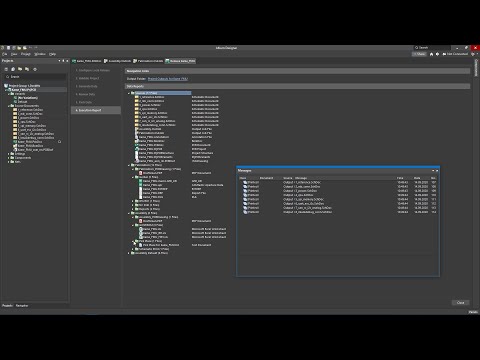Viewport: 480px width, 360px height.
Task: Expand the Nets folder in Projects tree
Action: point(9,162)
